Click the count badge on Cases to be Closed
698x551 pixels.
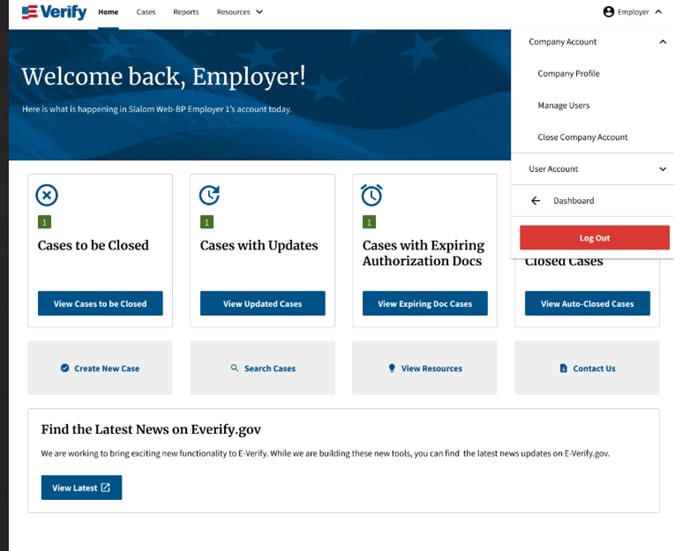(45, 222)
